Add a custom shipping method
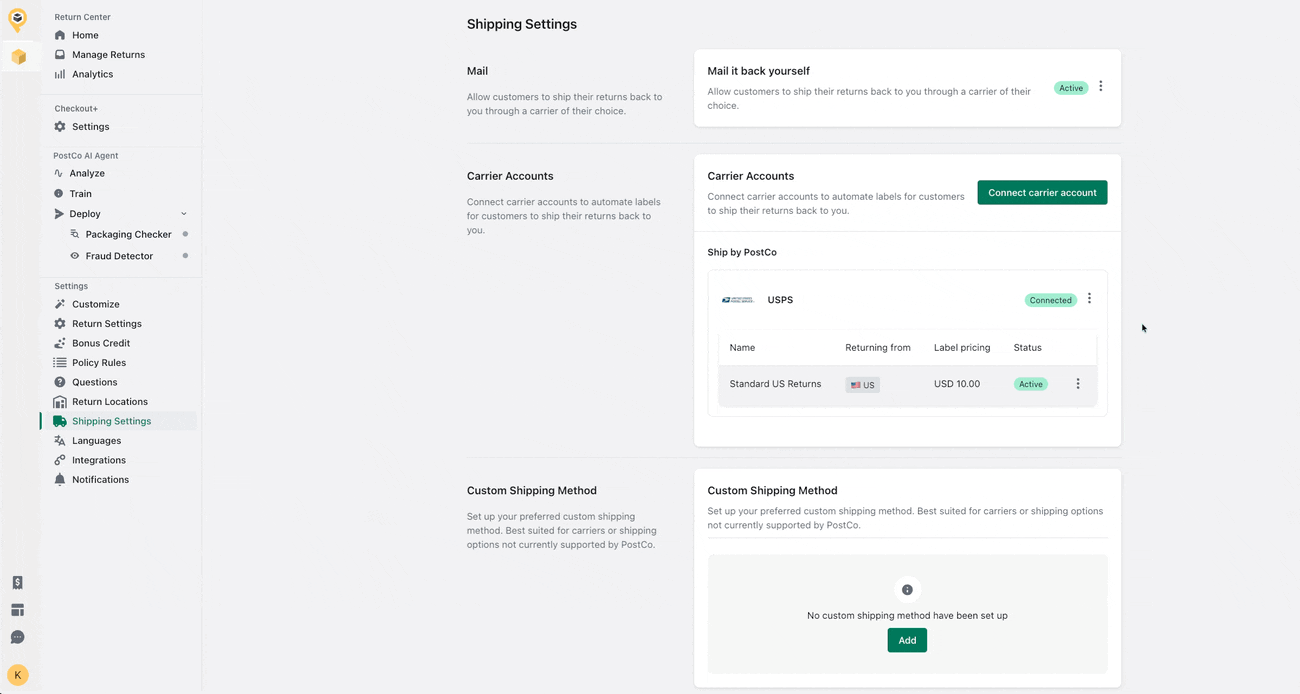1300x694 pixels. (x=906, y=640)
